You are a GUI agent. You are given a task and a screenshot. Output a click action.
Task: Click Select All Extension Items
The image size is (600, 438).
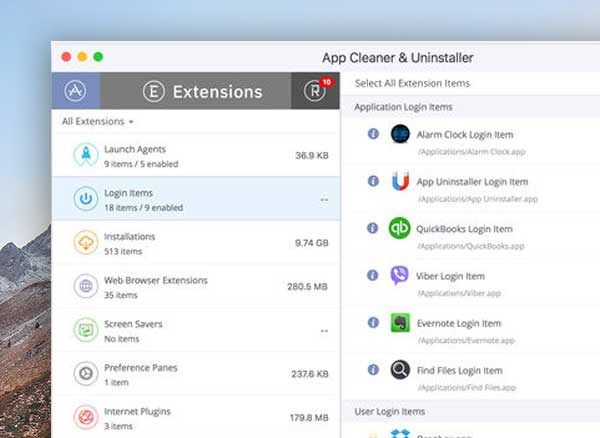[x=412, y=83]
